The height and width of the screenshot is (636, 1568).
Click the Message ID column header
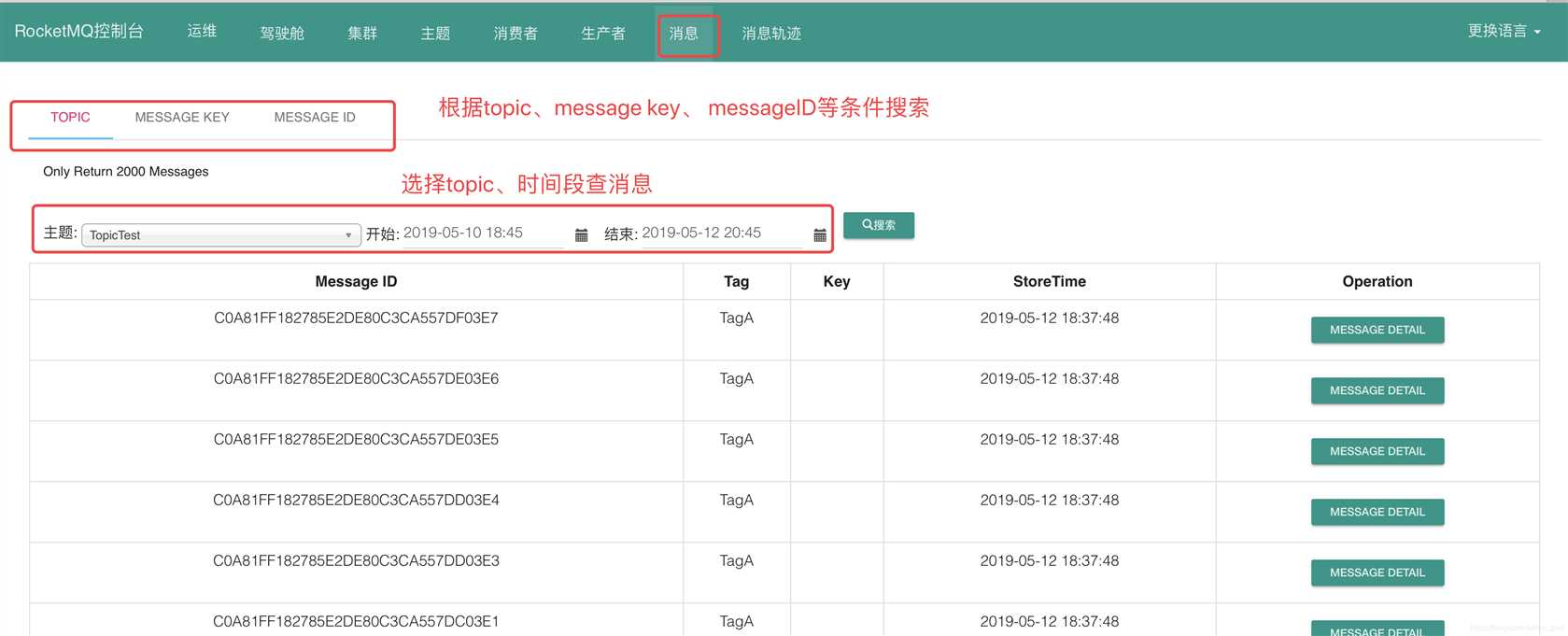pos(356,281)
